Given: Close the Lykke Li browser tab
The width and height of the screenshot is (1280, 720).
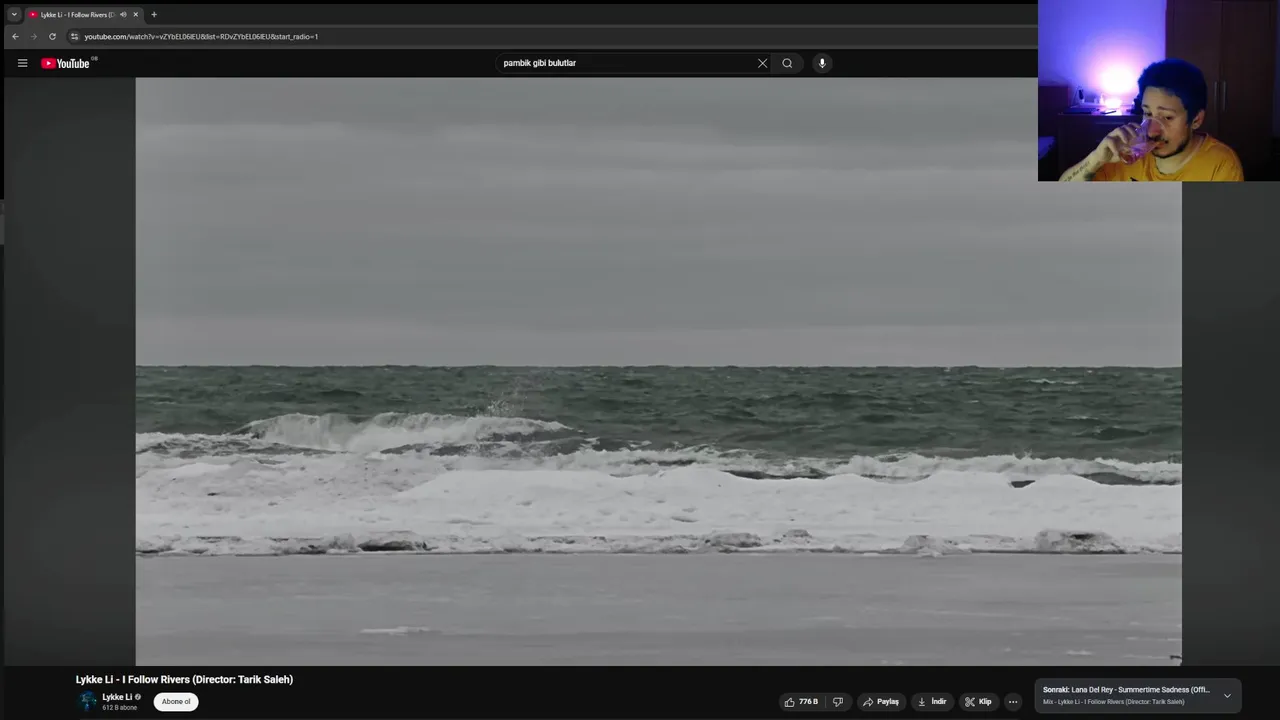Looking at the screenshot, I should pos(136,15).
